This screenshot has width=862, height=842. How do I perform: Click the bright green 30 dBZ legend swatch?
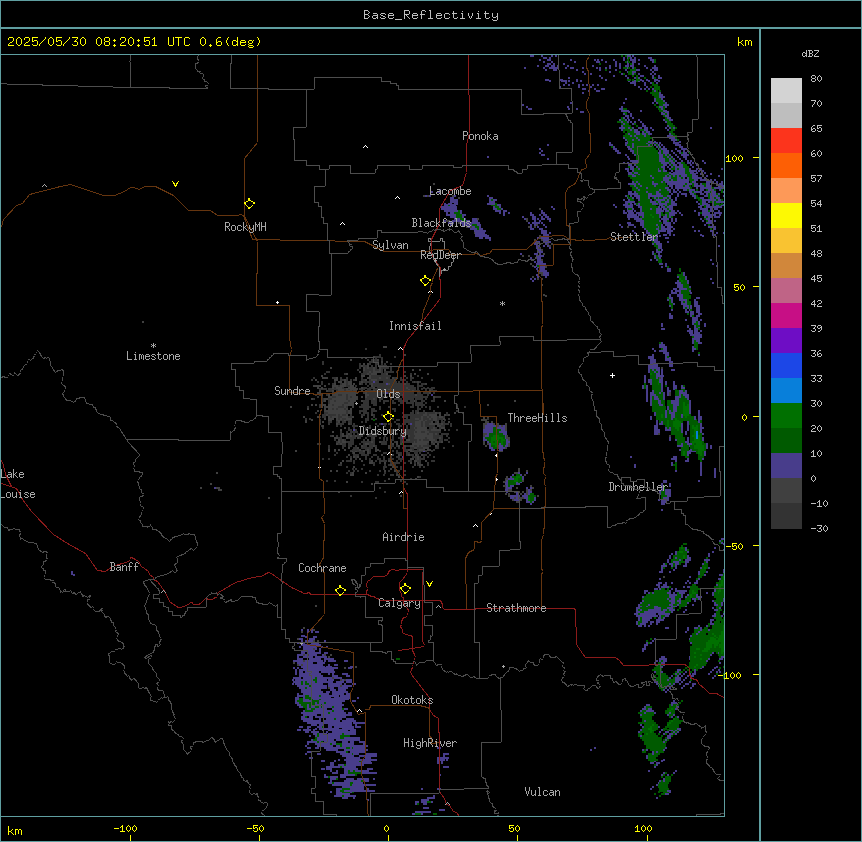click(x=786, y=416)
